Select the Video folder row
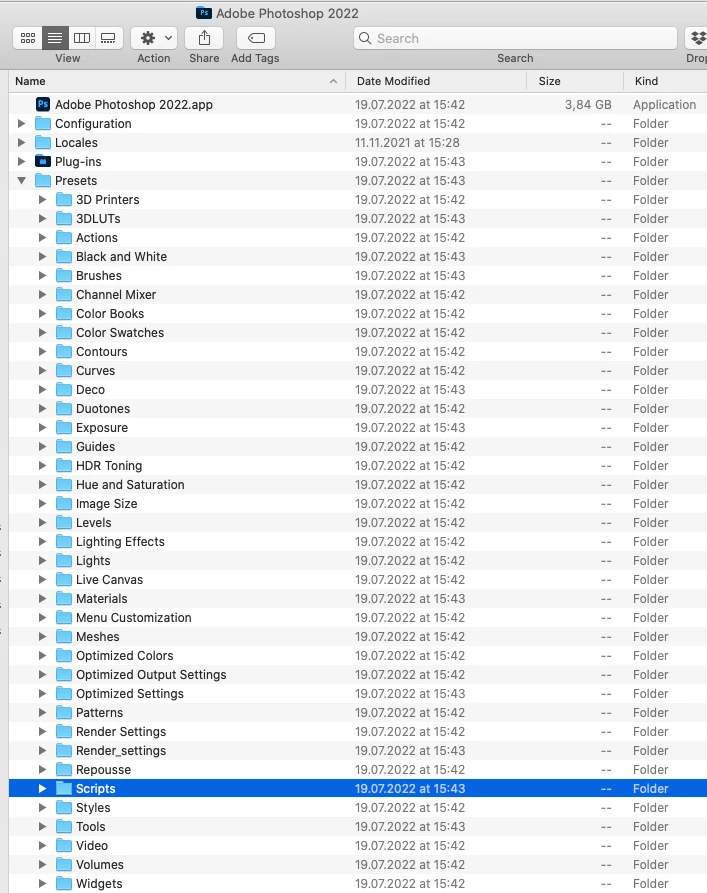The height and width of the screenshot is (893, 707). 358,846
